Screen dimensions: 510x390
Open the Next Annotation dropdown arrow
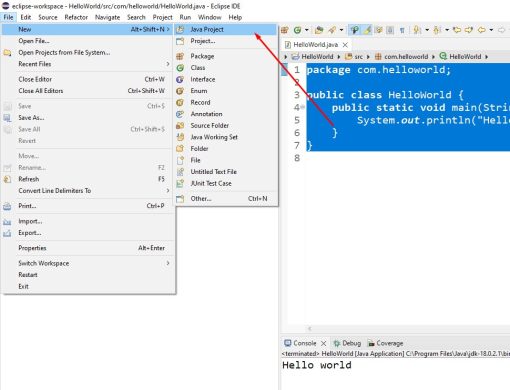(427, 30)
